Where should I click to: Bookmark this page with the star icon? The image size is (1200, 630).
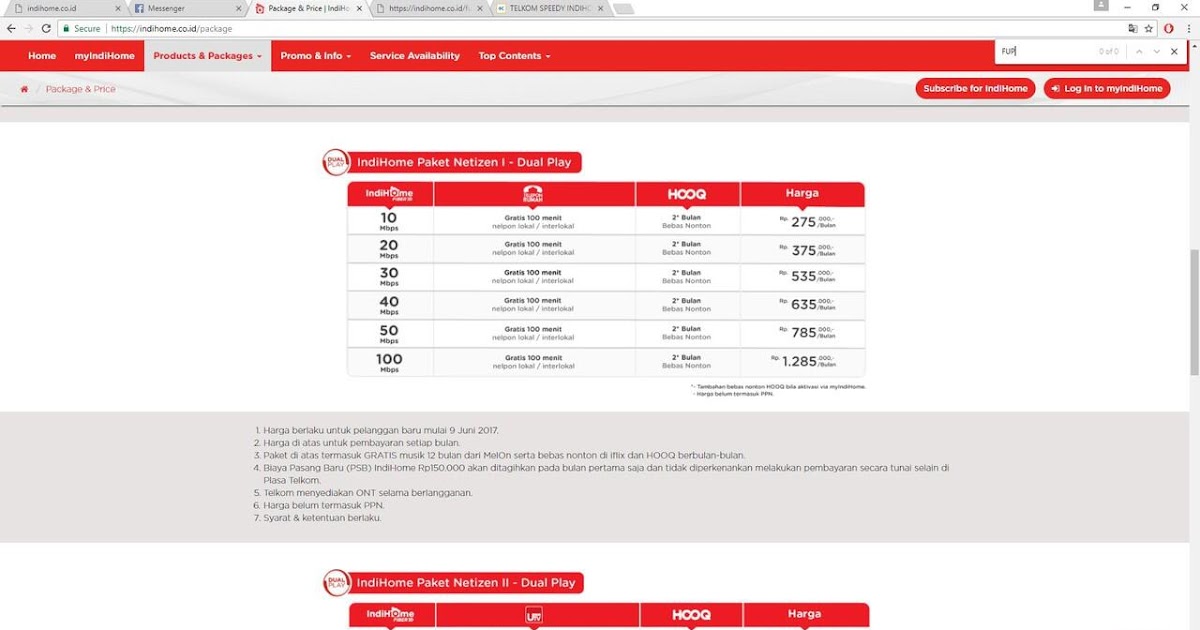point(1149,28)
